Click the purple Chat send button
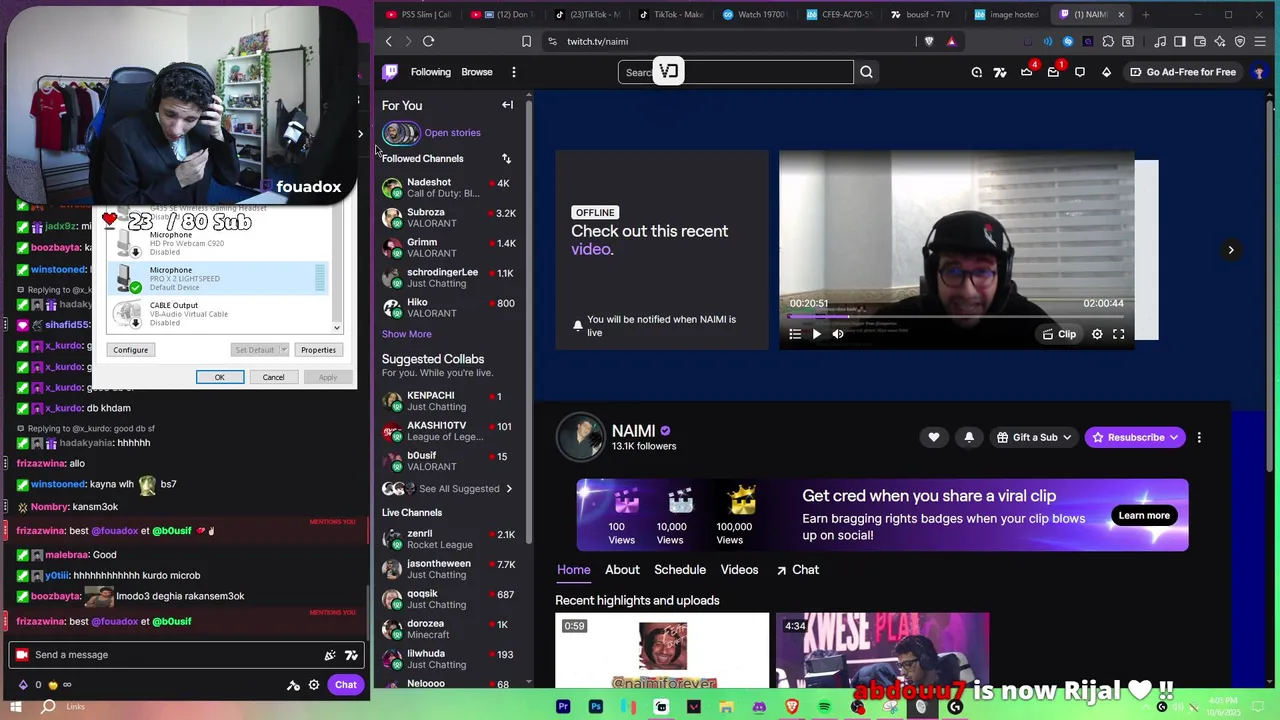Image resolution: width=1280 pixels, height=720 pixels. pyautogui.click(x=346, y=685)
